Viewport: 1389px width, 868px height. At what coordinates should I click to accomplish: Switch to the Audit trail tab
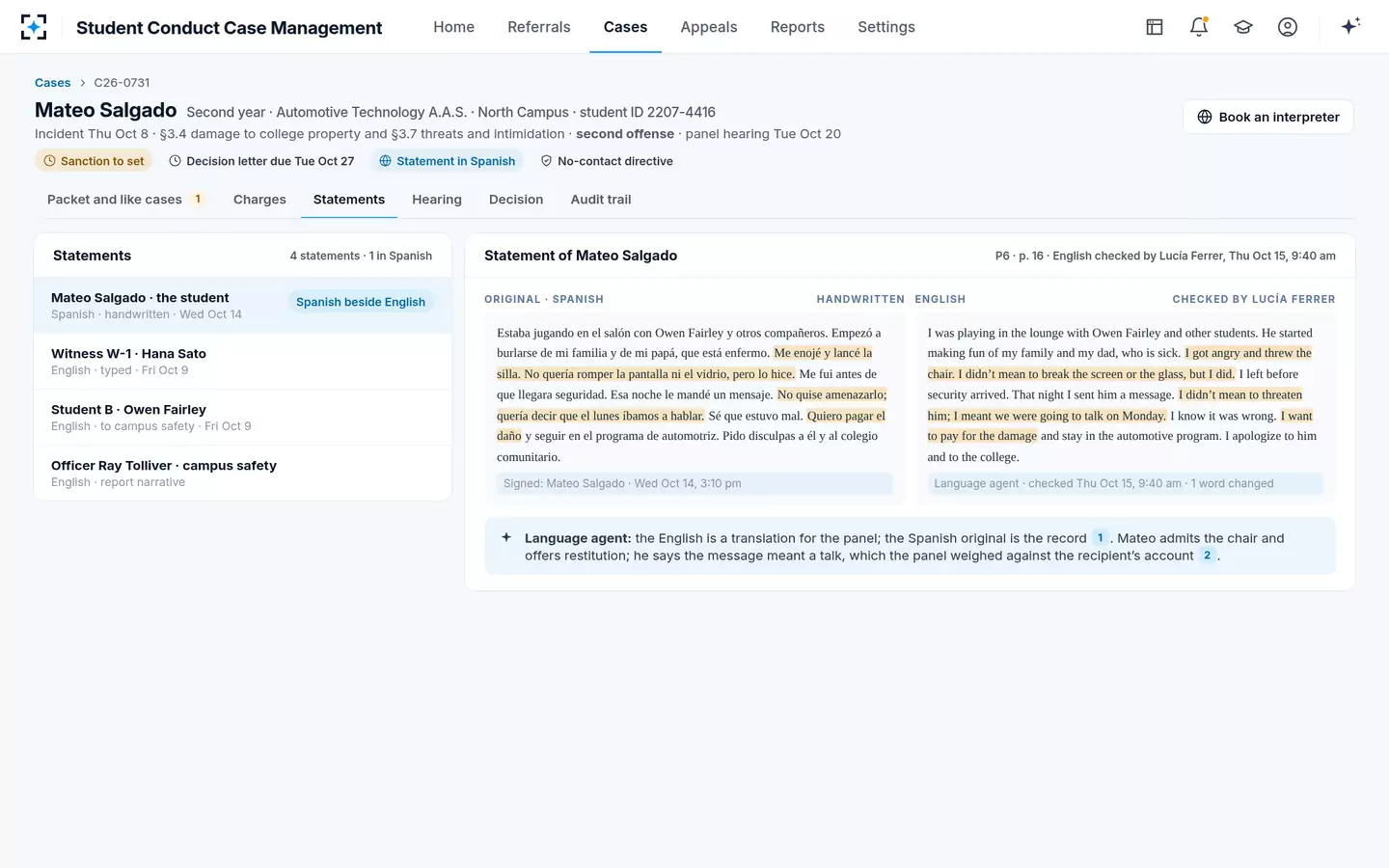(601, 200)
